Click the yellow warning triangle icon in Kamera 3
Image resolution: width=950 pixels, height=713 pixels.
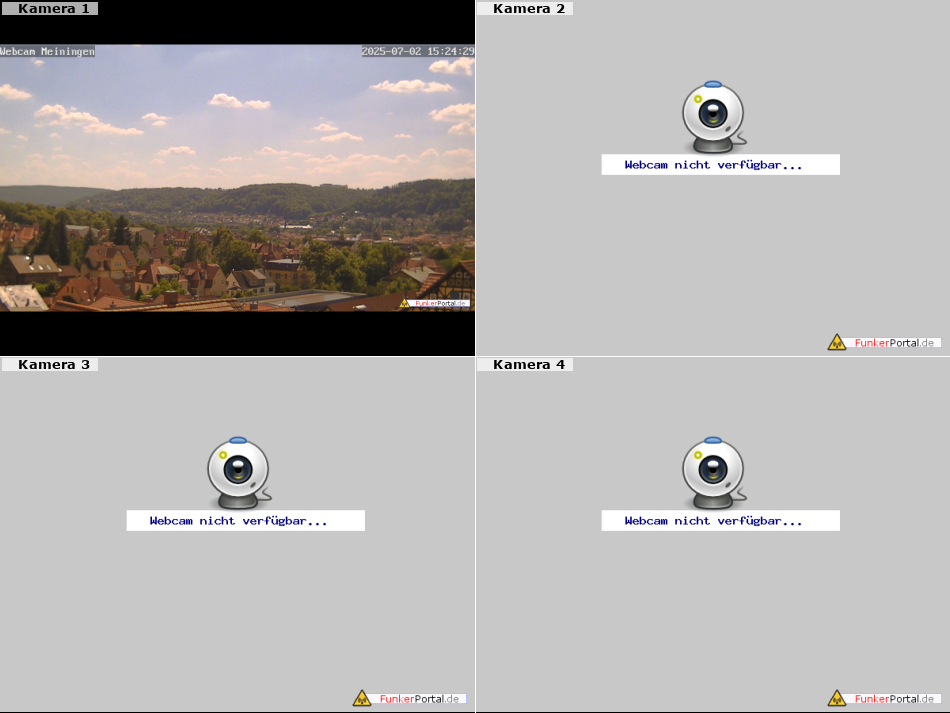tap(362, 698)
